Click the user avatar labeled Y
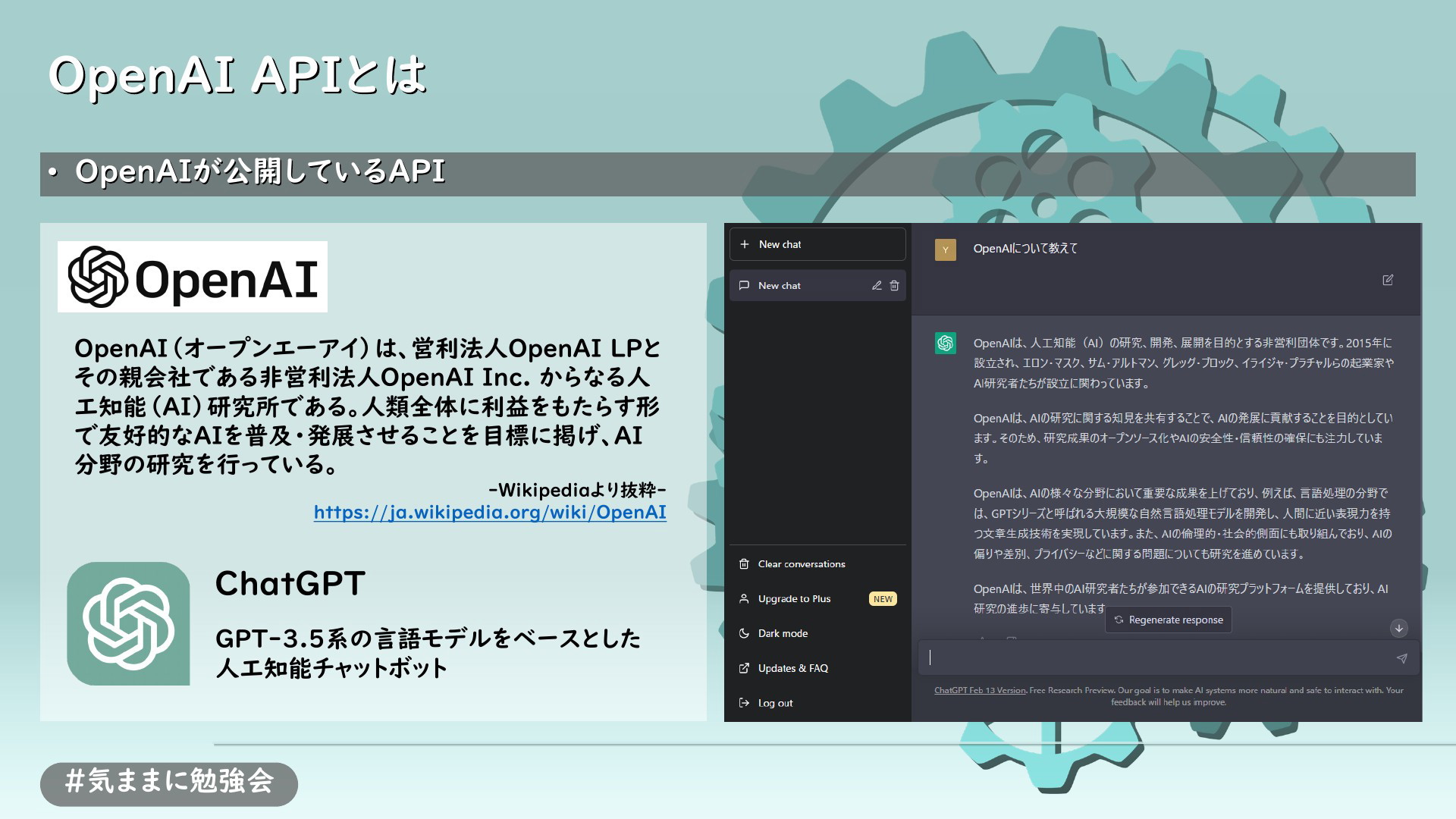The image size is (1456, 819). [946, 250]
